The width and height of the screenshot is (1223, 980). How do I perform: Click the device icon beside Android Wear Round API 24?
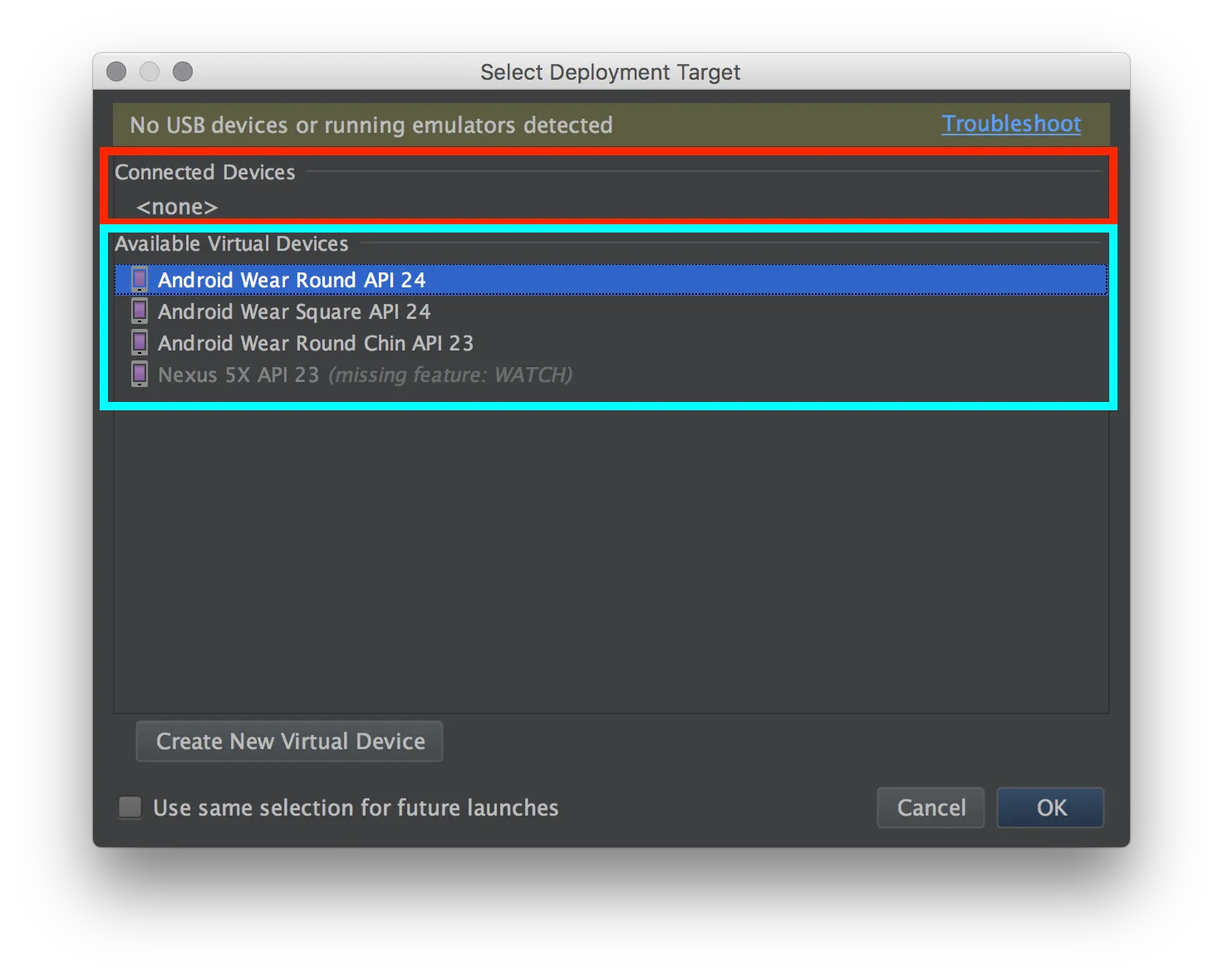(x=139, y=280)
